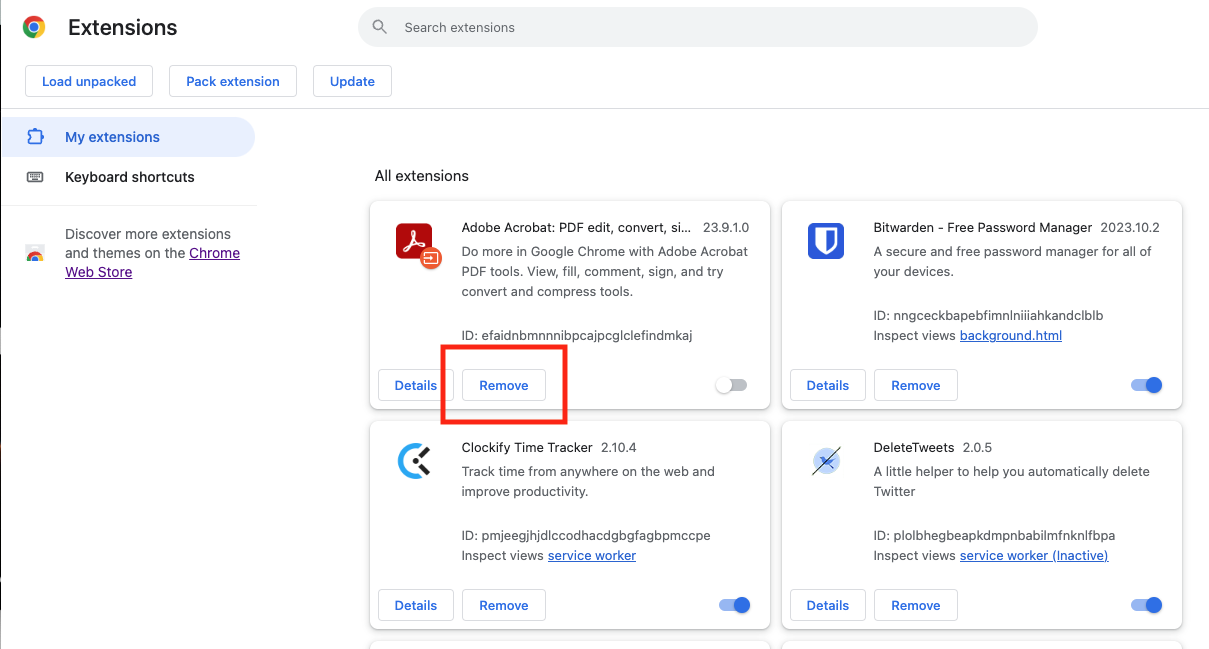The width and height of the screenshot is (1209, 649).
Task: Click the My extensions puzzle icon
Action: 35,137
